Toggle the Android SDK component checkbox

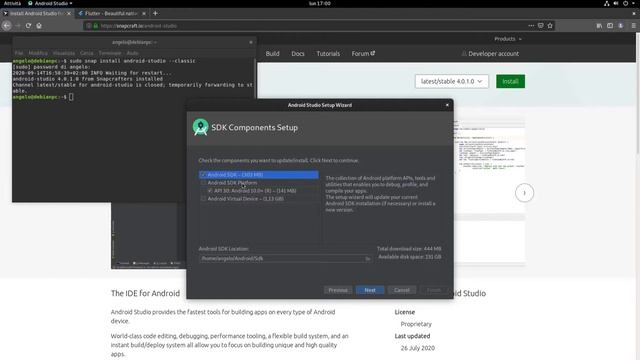pos(203,175)
